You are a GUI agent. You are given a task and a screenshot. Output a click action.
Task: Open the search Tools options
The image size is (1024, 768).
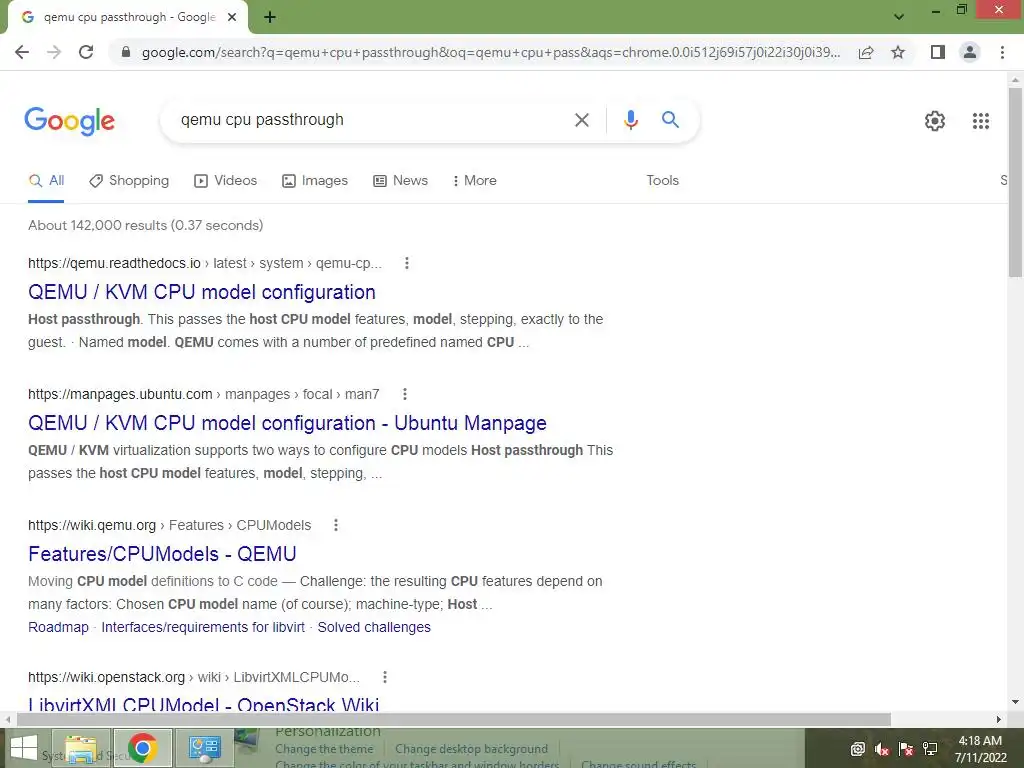[x=662, y=181]
